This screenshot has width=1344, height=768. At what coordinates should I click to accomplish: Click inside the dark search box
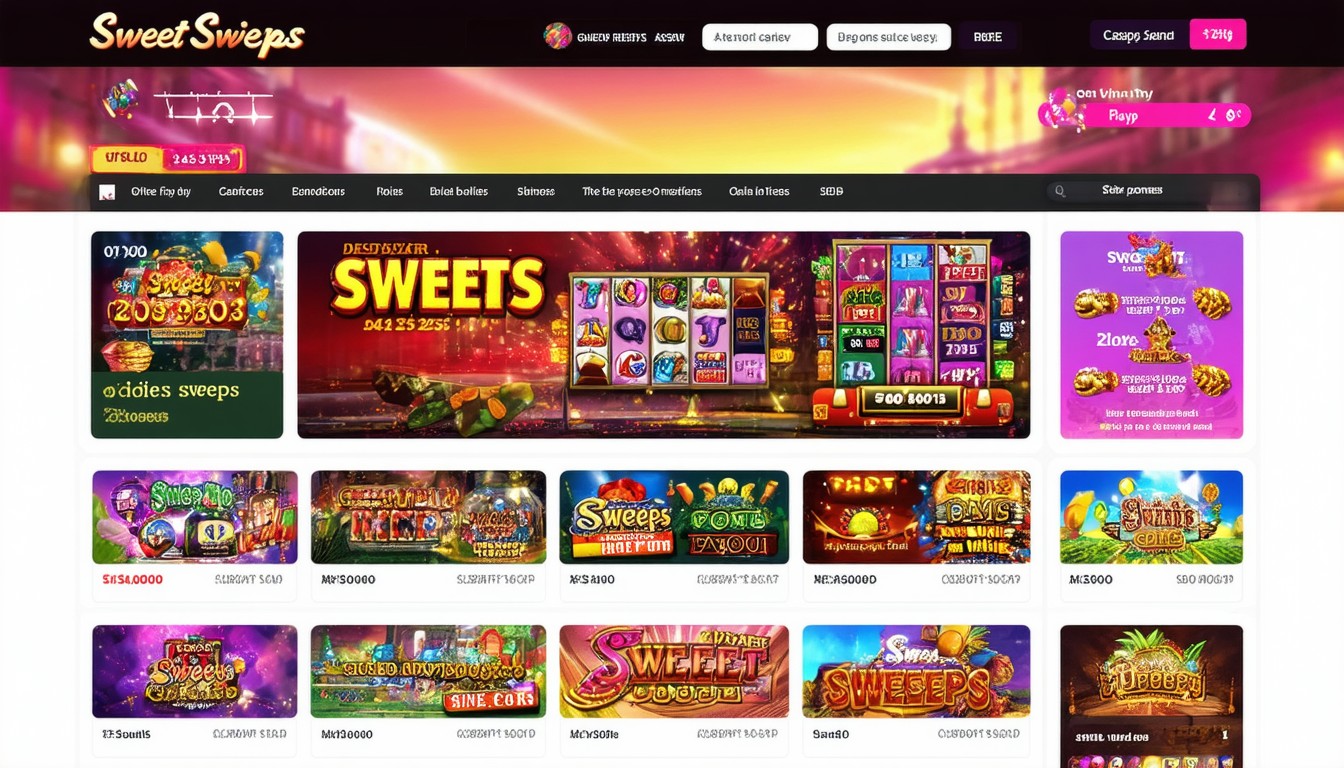pyautogui.click(x=1152, y=191)
